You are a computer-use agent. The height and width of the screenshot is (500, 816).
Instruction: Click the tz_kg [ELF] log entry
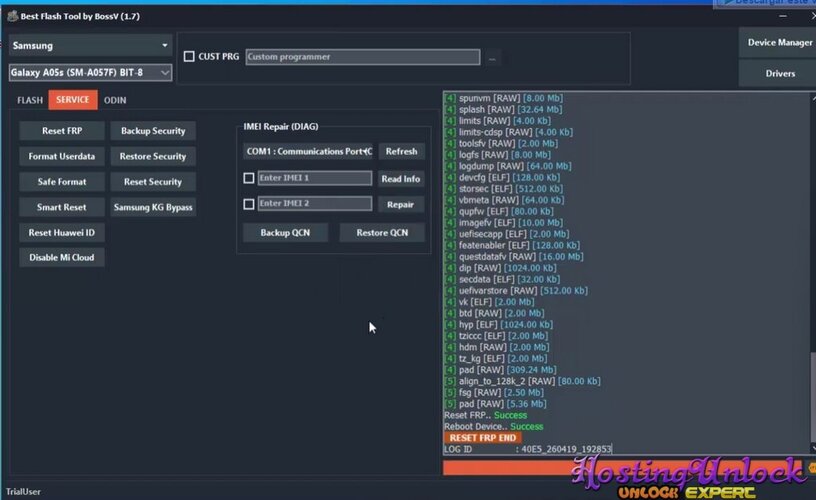pos(495,358)
